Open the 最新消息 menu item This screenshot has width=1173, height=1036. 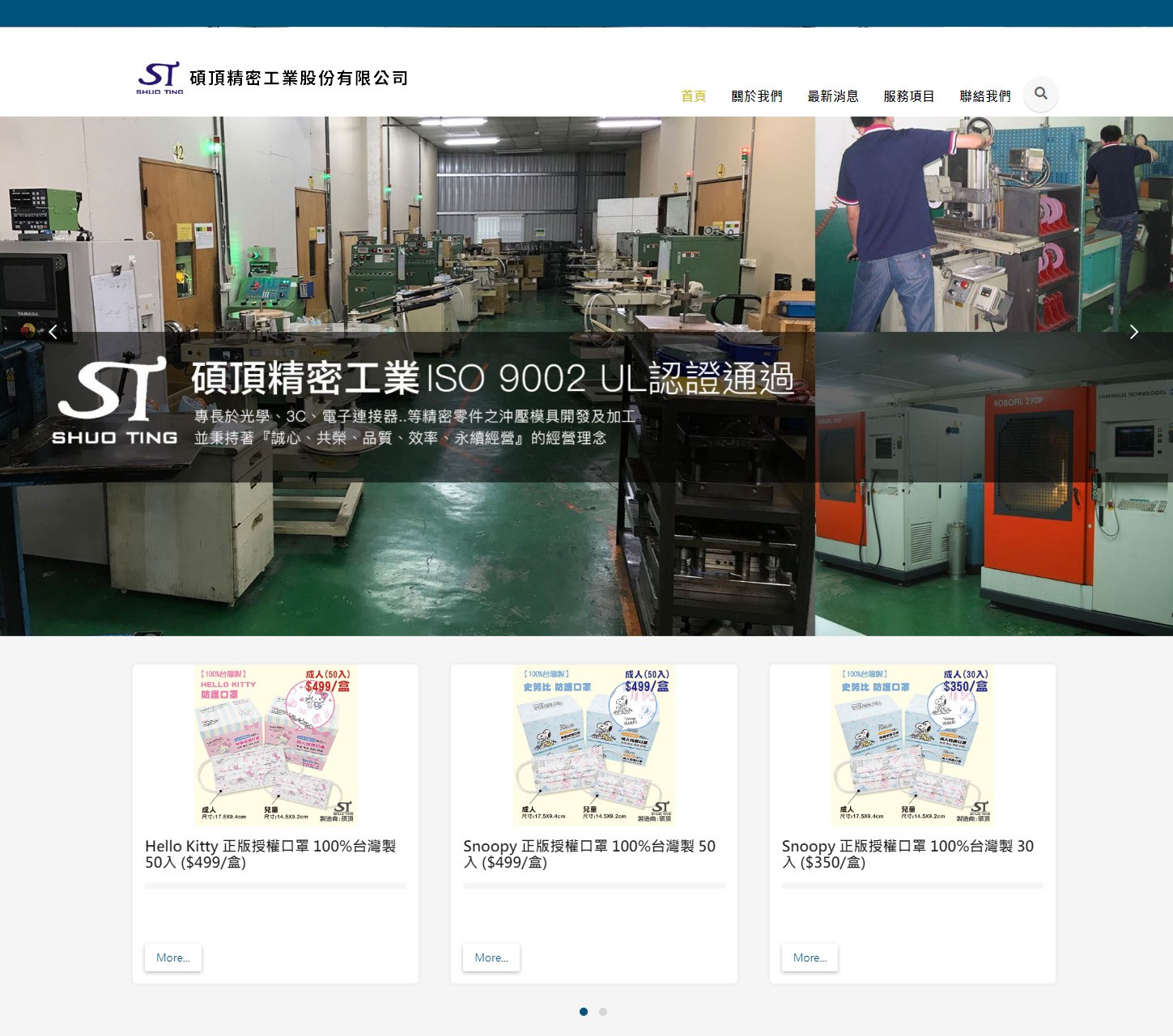click(x=833, y=96)
